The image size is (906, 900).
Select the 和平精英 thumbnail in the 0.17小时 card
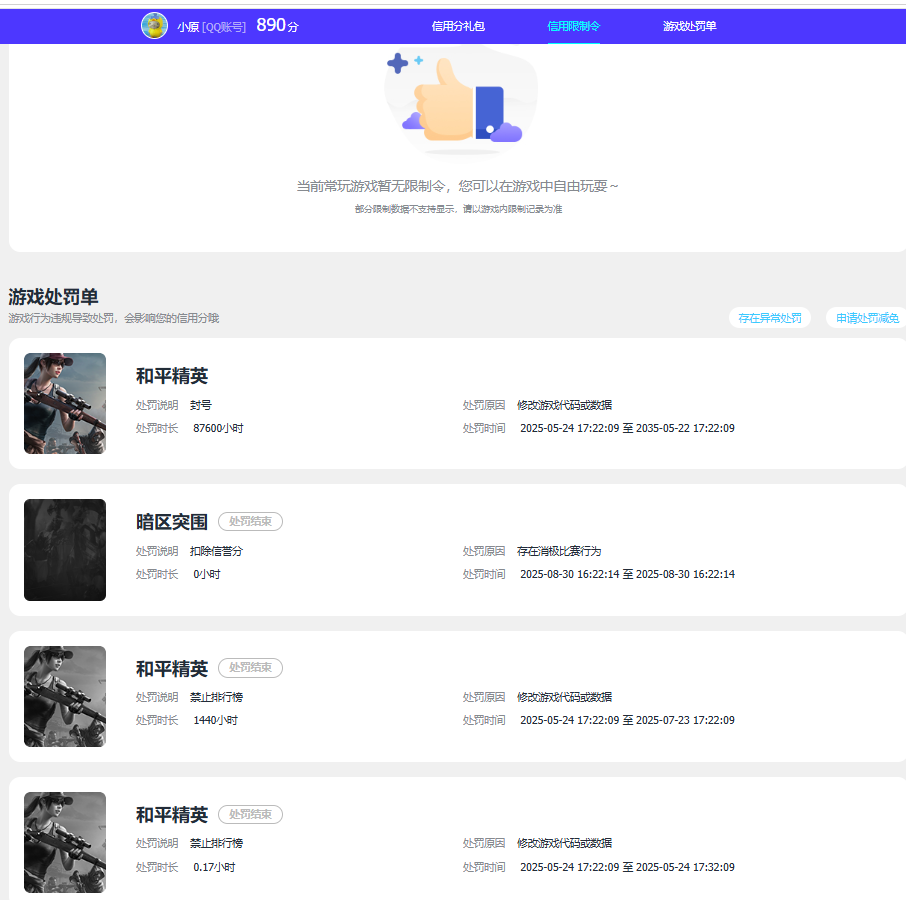(x=65, y=842)
